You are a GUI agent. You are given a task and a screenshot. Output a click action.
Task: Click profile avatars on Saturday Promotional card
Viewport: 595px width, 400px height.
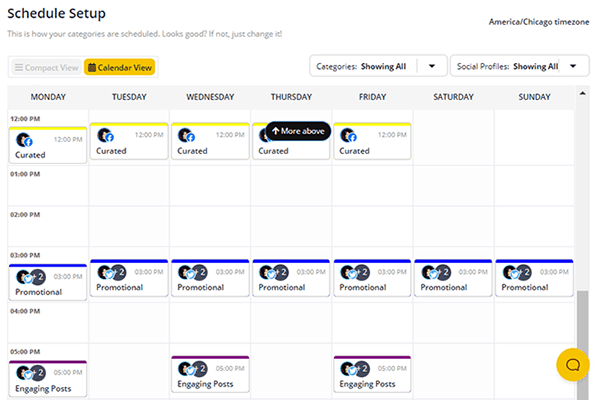tap(436, 272)
